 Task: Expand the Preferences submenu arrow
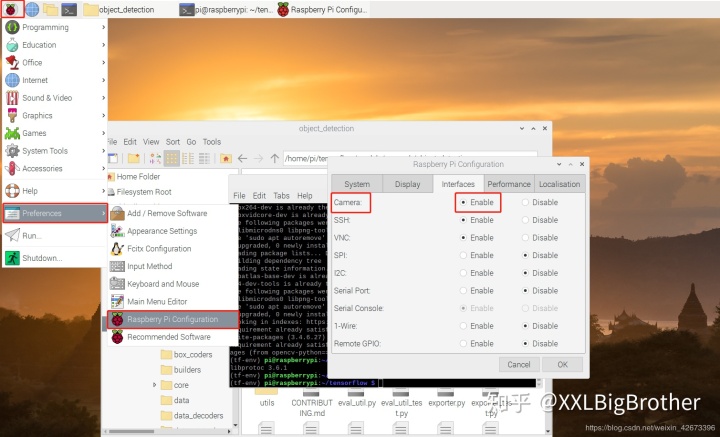pyautogui.click(x=104, y=213)
